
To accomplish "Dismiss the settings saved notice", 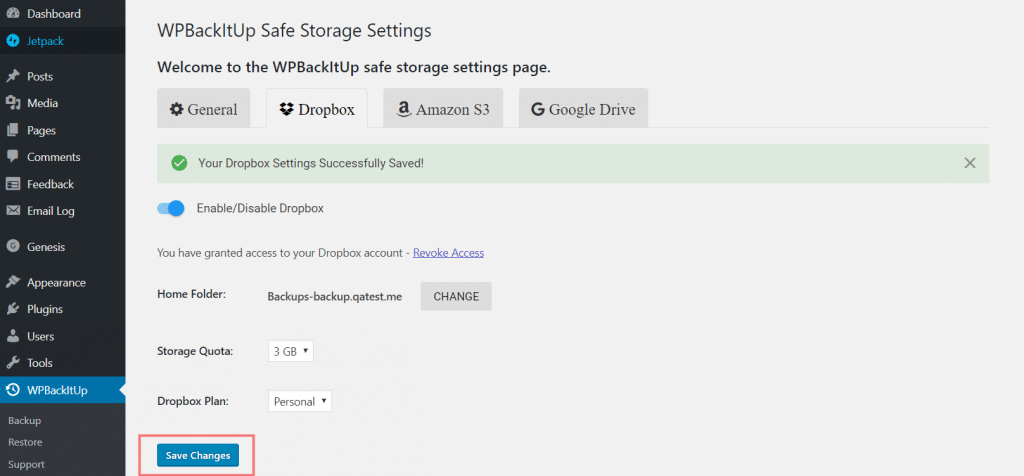I will pos(970,163).
